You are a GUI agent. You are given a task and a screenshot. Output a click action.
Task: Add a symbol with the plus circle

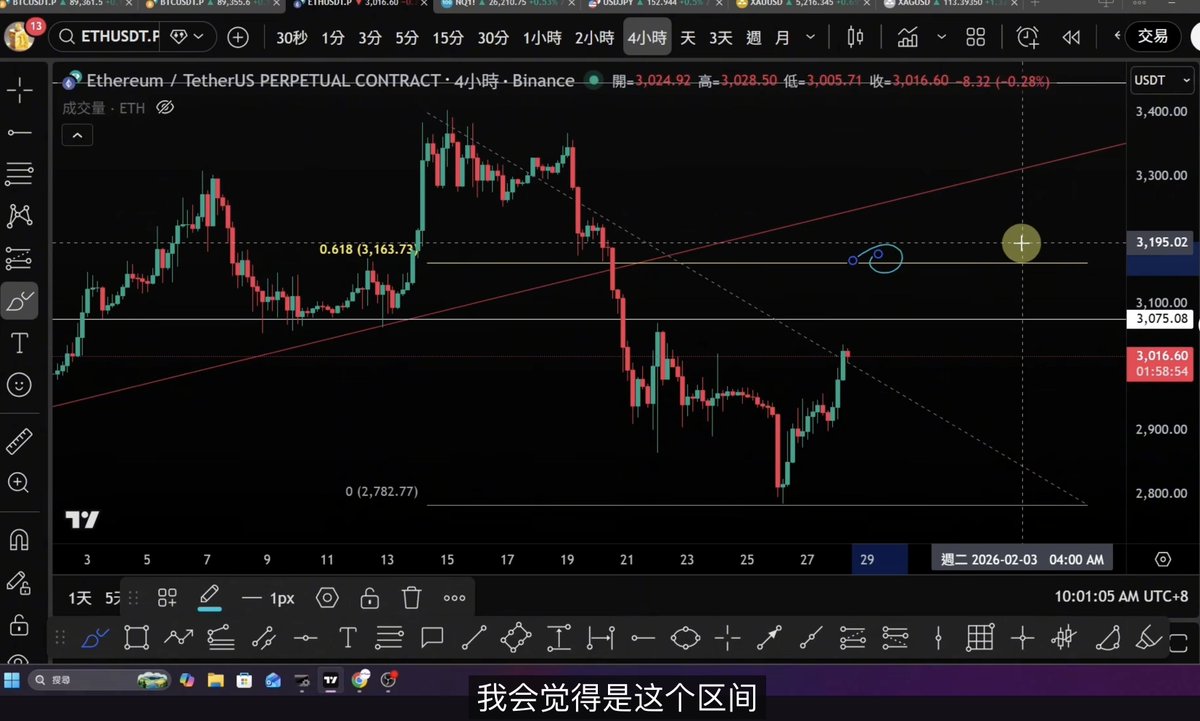click(x=238, y=38)
